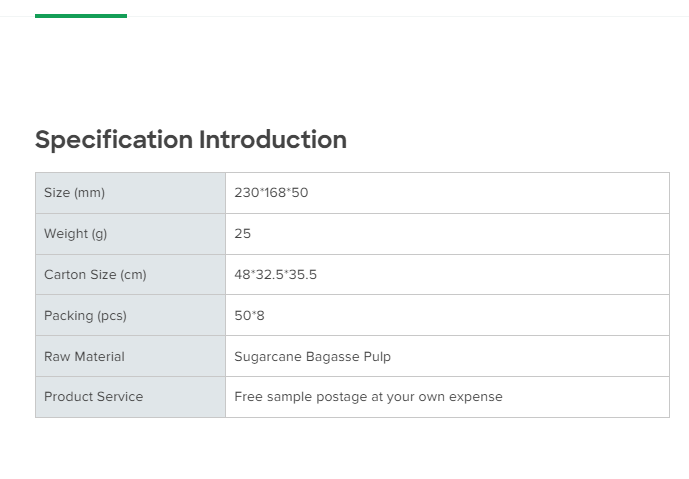Click the size value 230*168*50
This screenshot has width=689, height=479.
coord(271,193)
